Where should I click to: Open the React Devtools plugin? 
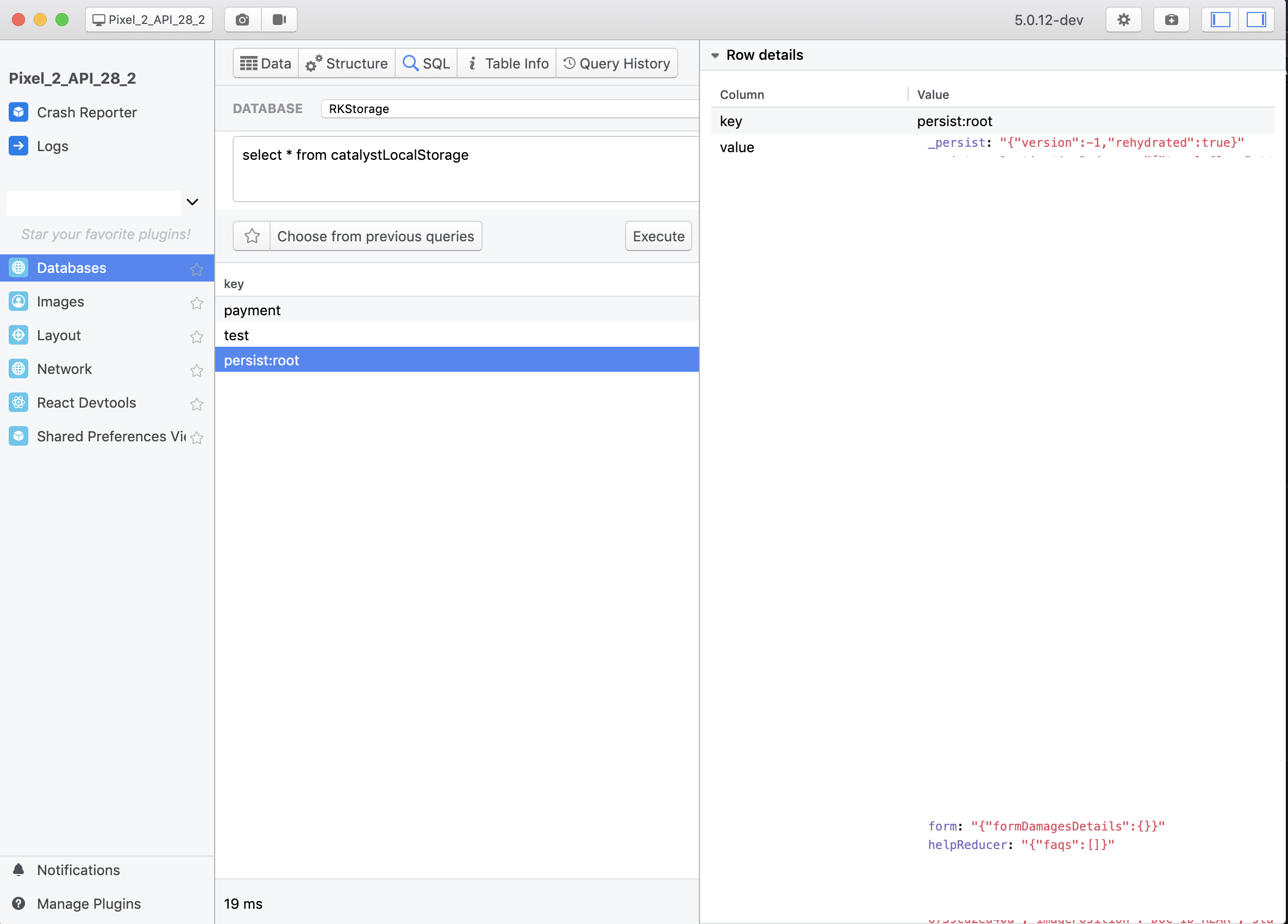coord(86,403)
